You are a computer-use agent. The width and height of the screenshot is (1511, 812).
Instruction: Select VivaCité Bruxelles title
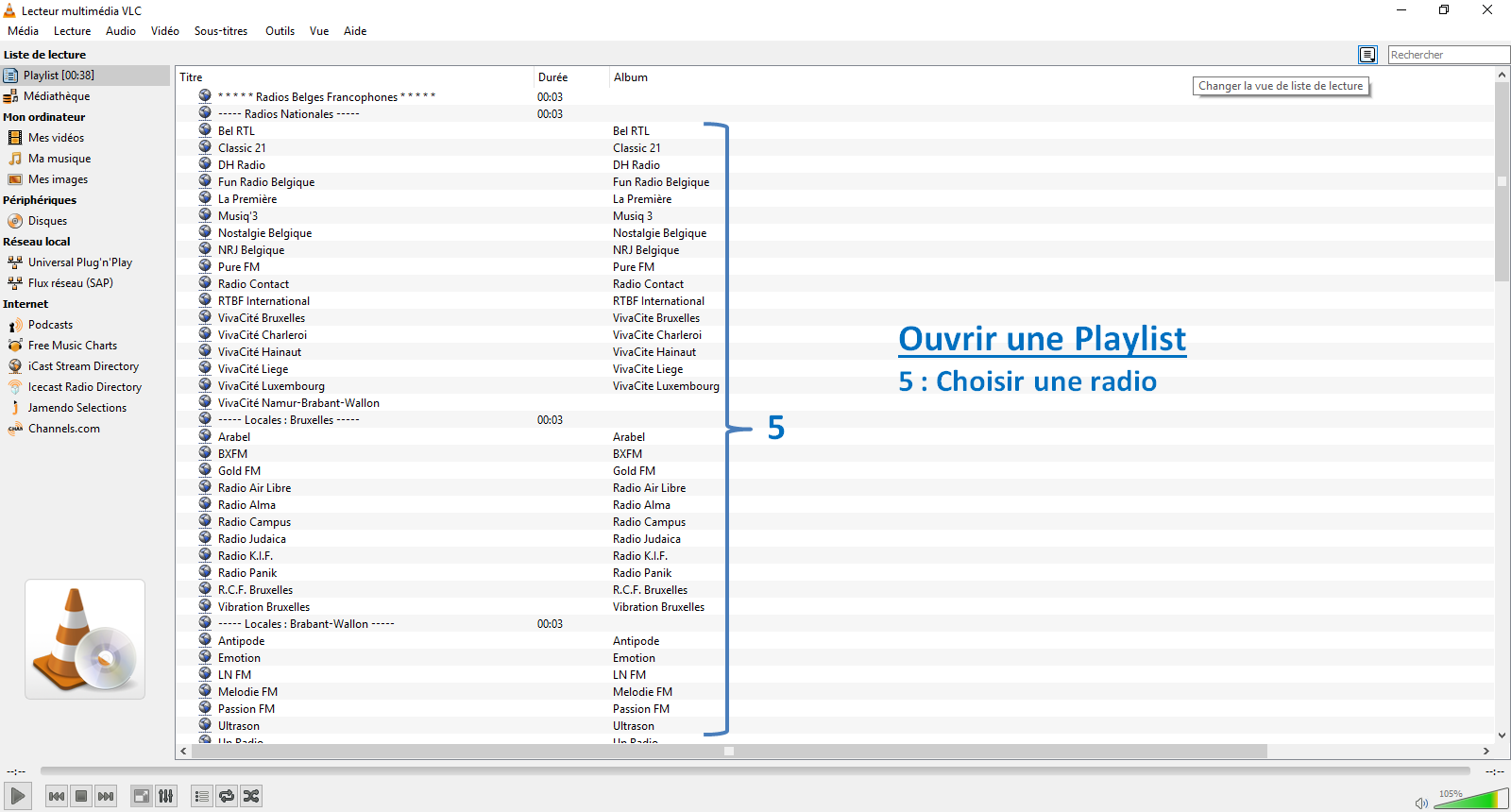(x=262, y=318)
